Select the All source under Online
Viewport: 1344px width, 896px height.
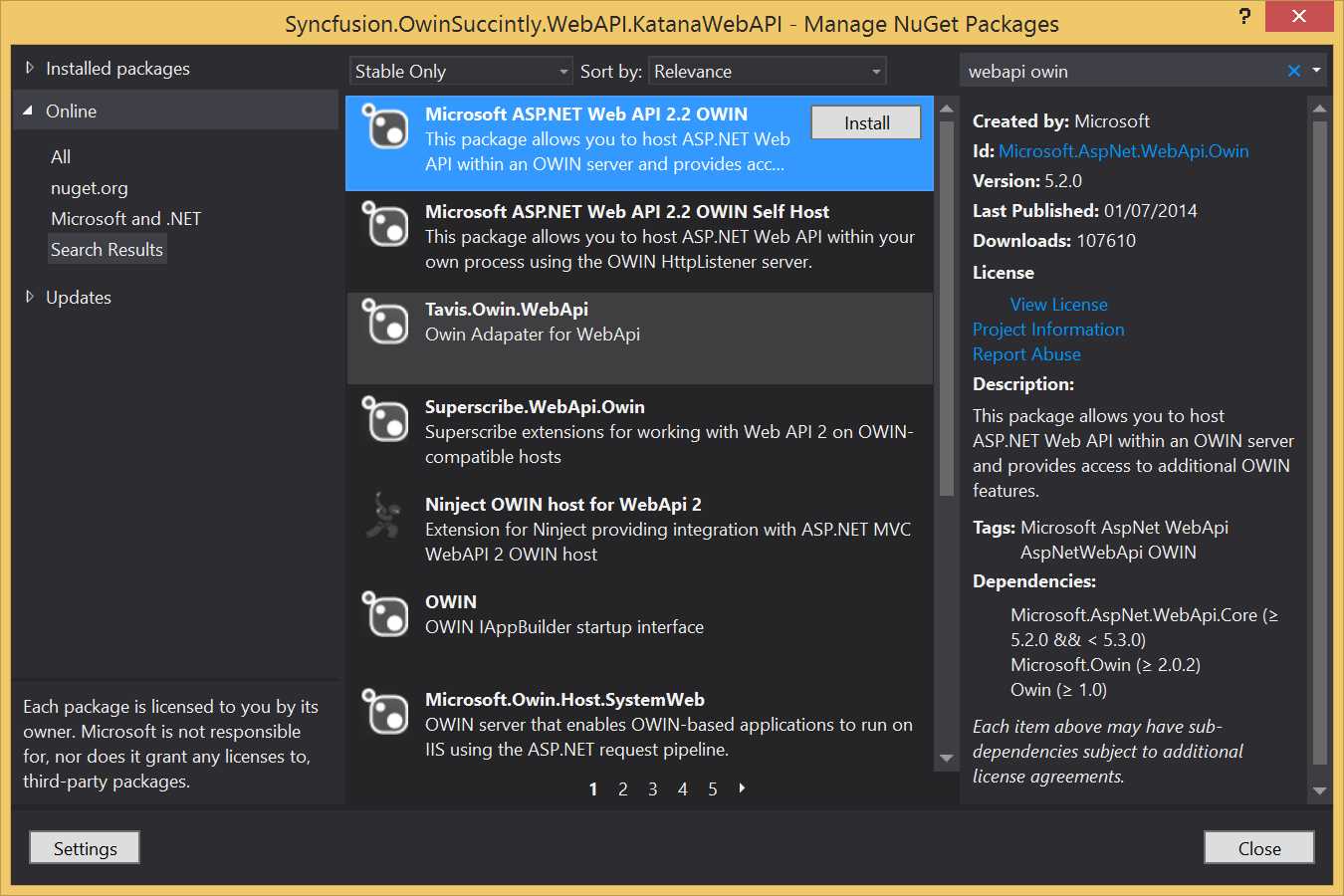click(x=61, y=156)
